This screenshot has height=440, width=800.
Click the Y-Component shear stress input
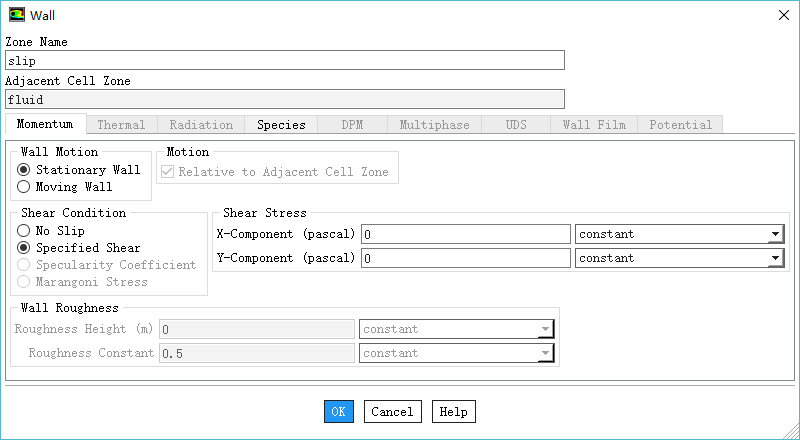pyautogui.click(x=465, y=258)
